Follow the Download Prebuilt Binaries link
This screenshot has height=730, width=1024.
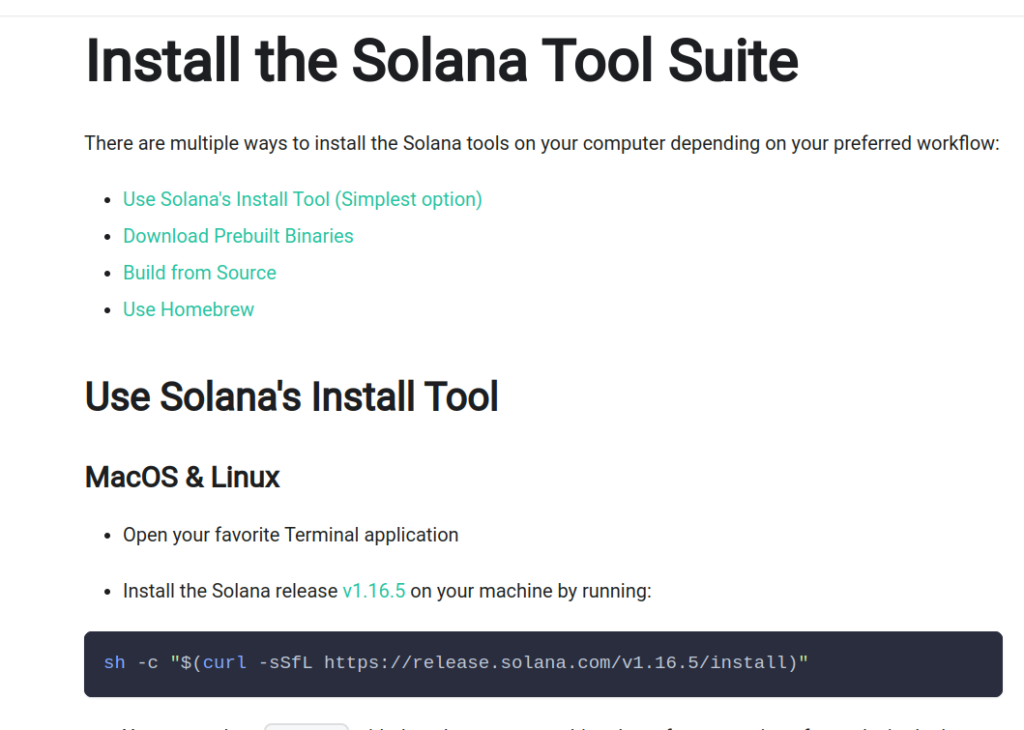point(238,236)
